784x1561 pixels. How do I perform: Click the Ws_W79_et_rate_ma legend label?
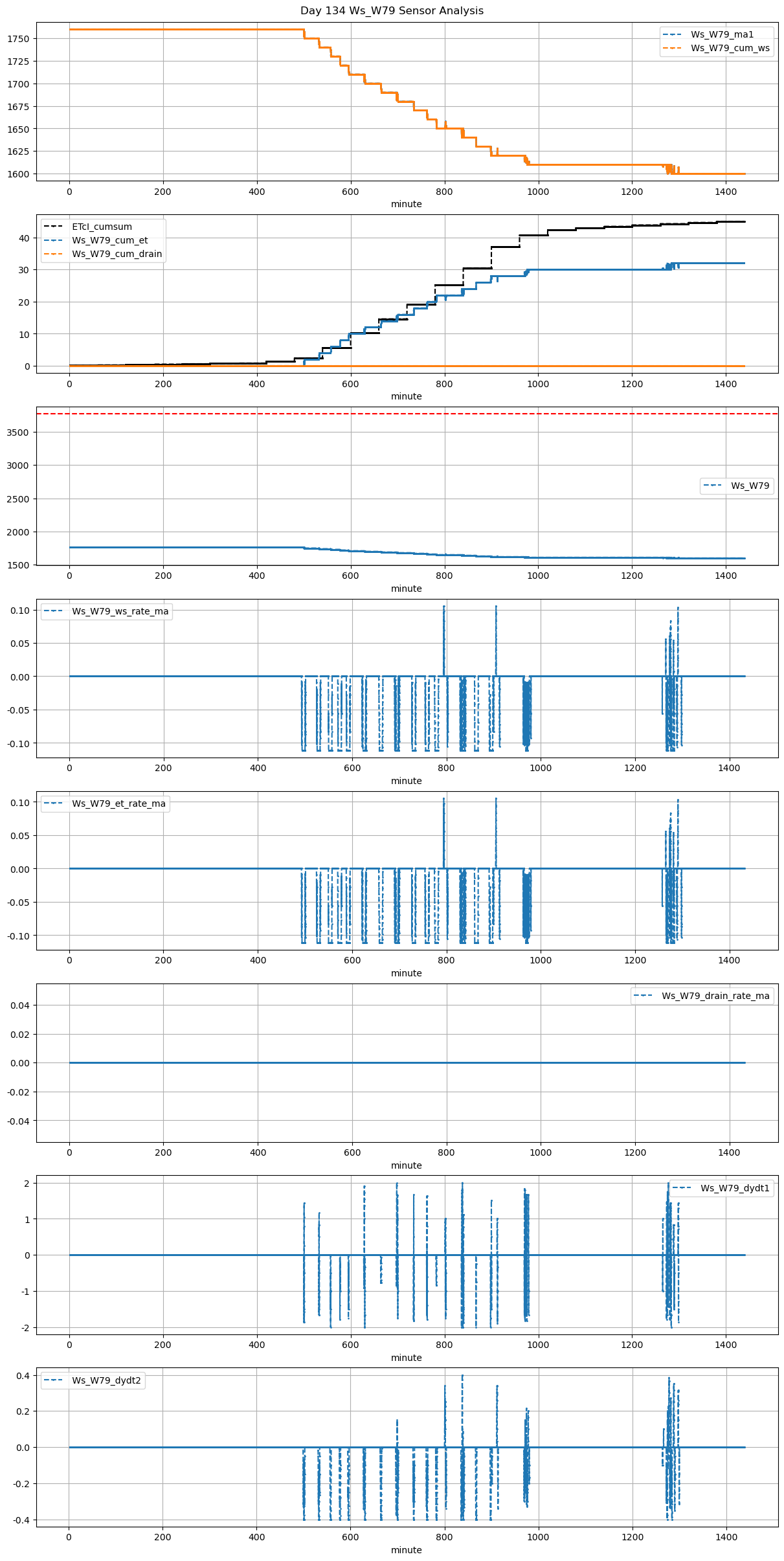coord(118,803)
